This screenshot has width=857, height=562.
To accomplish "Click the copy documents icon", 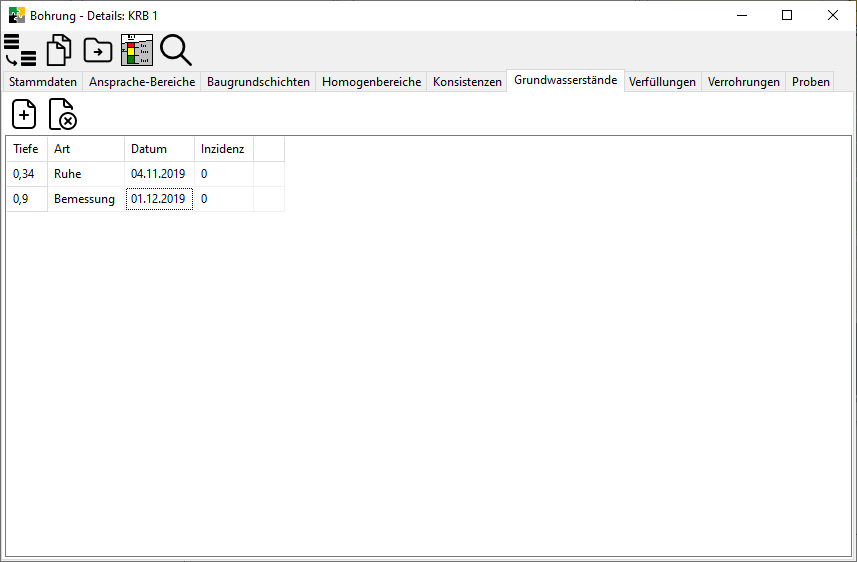I will 60,49.
